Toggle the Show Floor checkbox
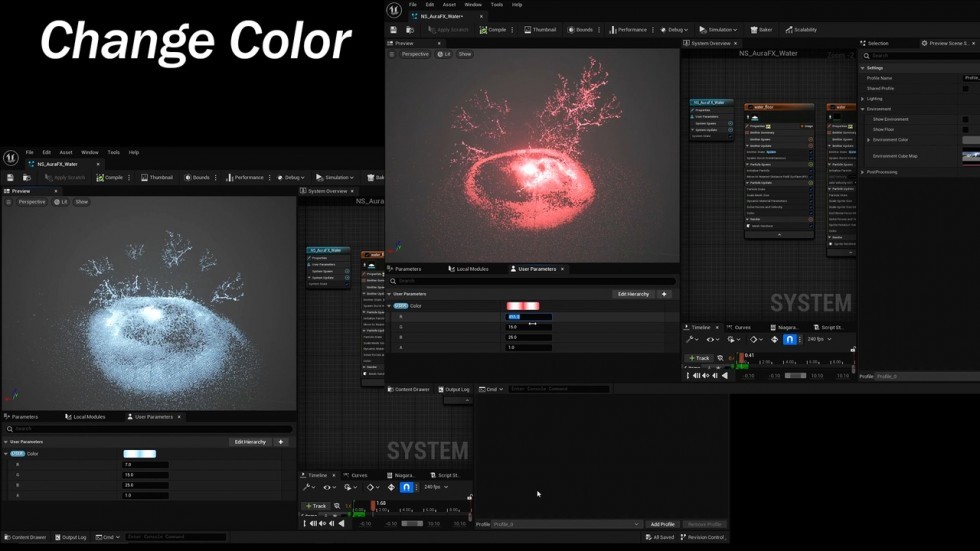980x551 pixels. pyautogui.click(x=966, y=129)
